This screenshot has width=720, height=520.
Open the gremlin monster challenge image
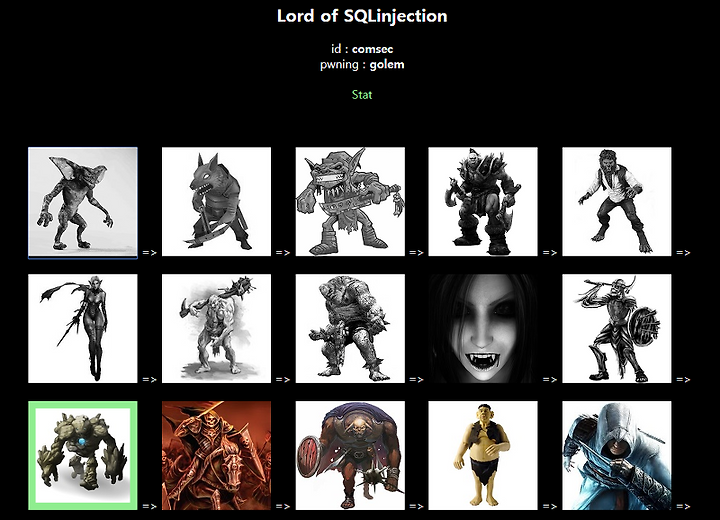(x=83, y=202)
